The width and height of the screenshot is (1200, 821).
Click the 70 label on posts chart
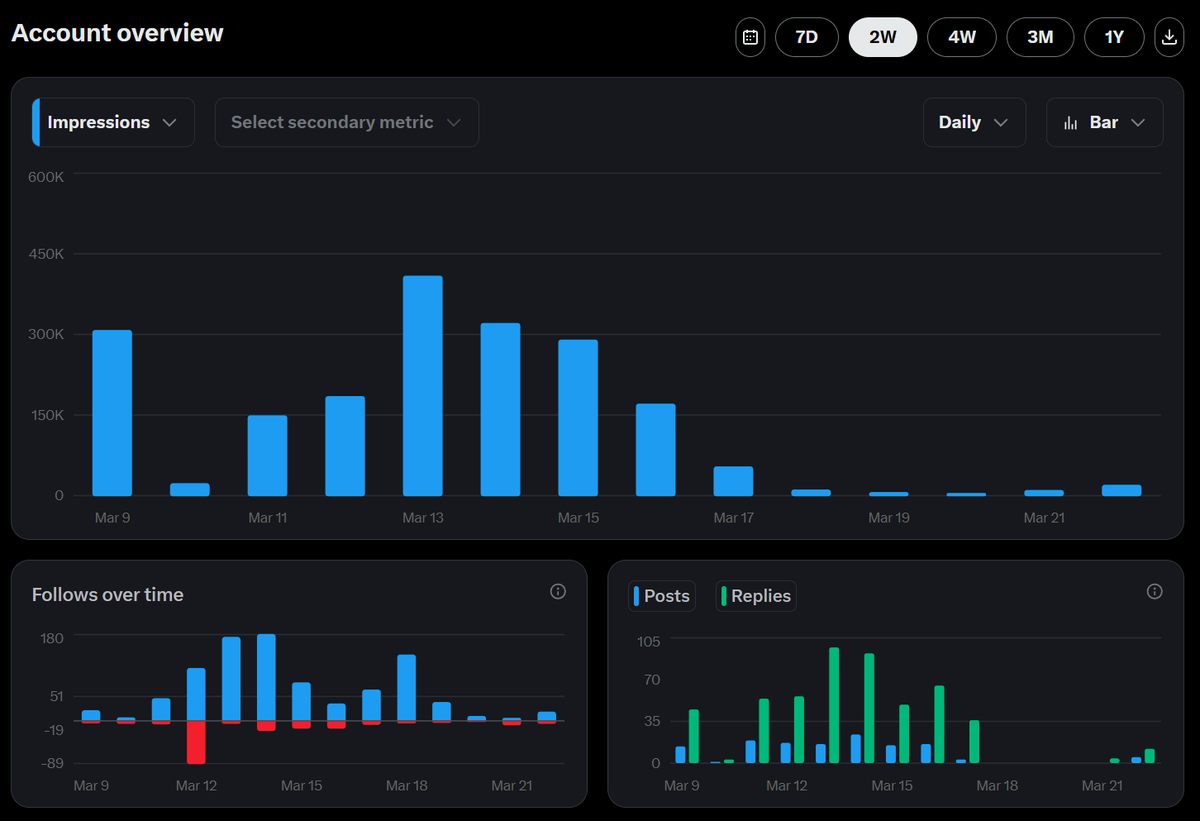652,680
